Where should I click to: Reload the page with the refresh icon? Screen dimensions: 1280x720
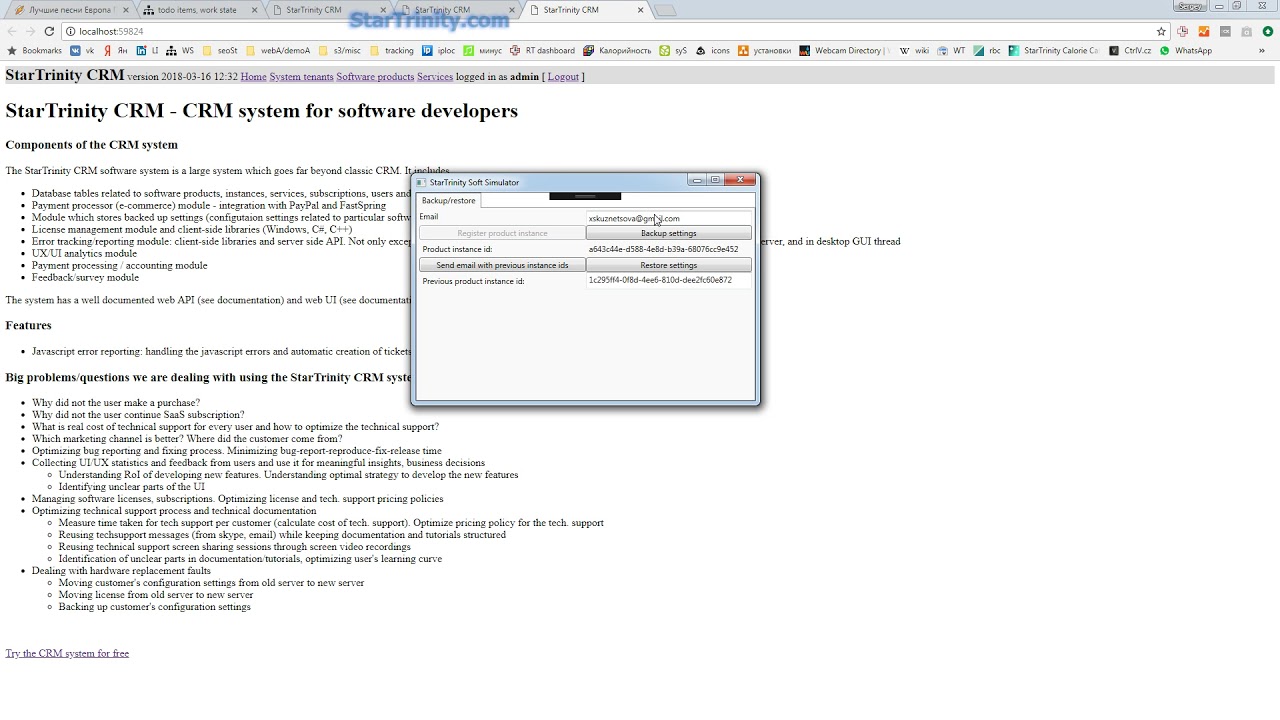point(49,31)
